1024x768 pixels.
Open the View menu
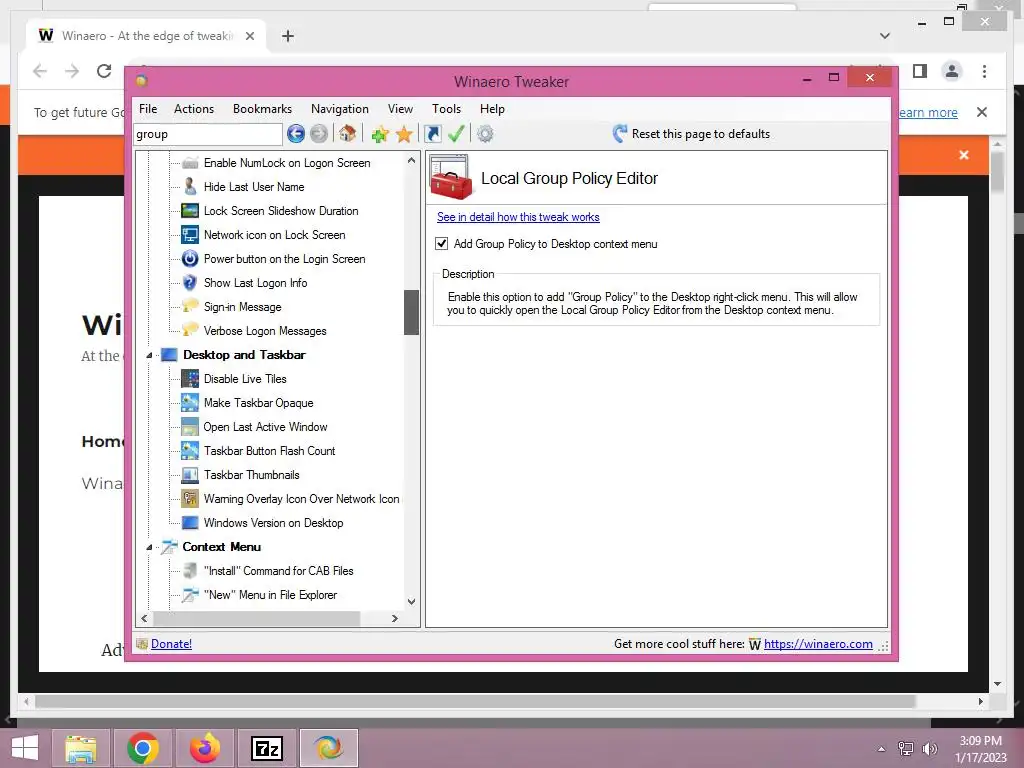(x=400, y=109)
